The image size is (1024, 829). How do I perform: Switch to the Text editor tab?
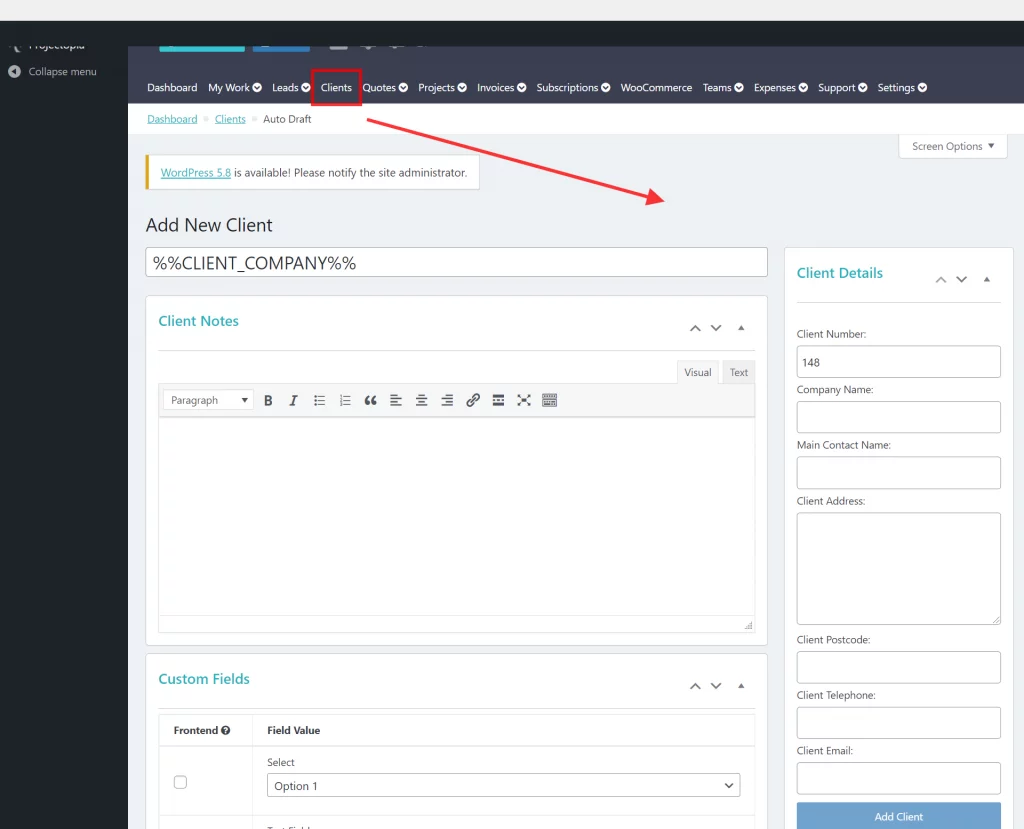[x=739, y=372]
